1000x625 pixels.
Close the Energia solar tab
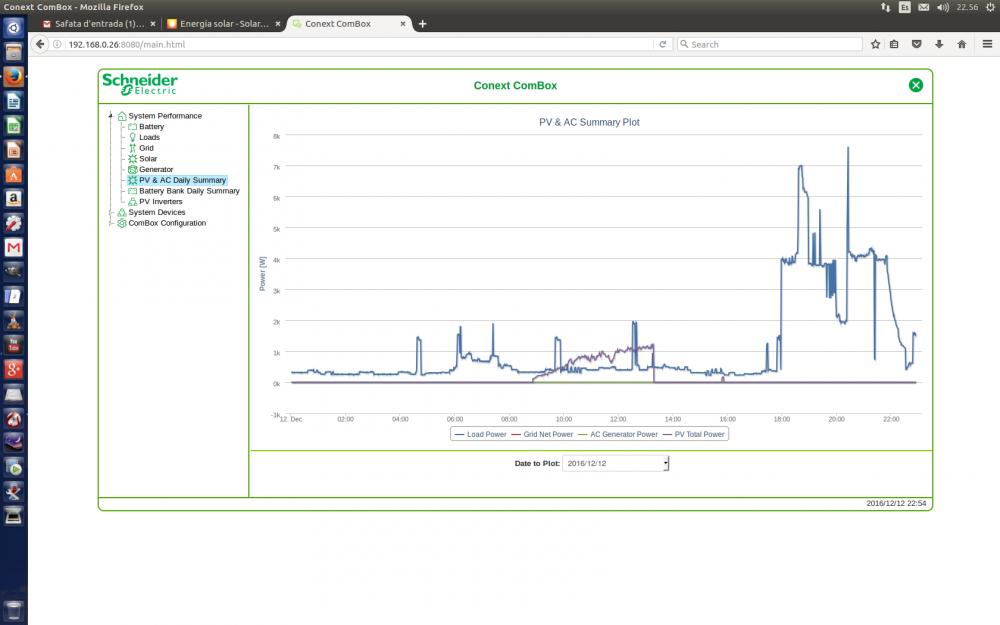point(278,24)
